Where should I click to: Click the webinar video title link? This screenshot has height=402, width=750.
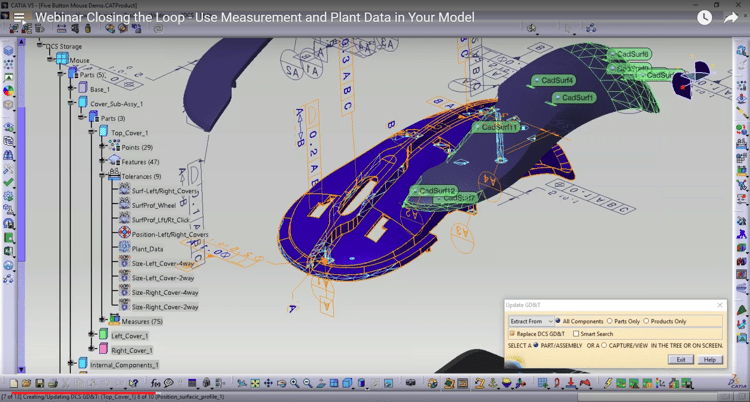pyautogui.click(x=255, y=18)
